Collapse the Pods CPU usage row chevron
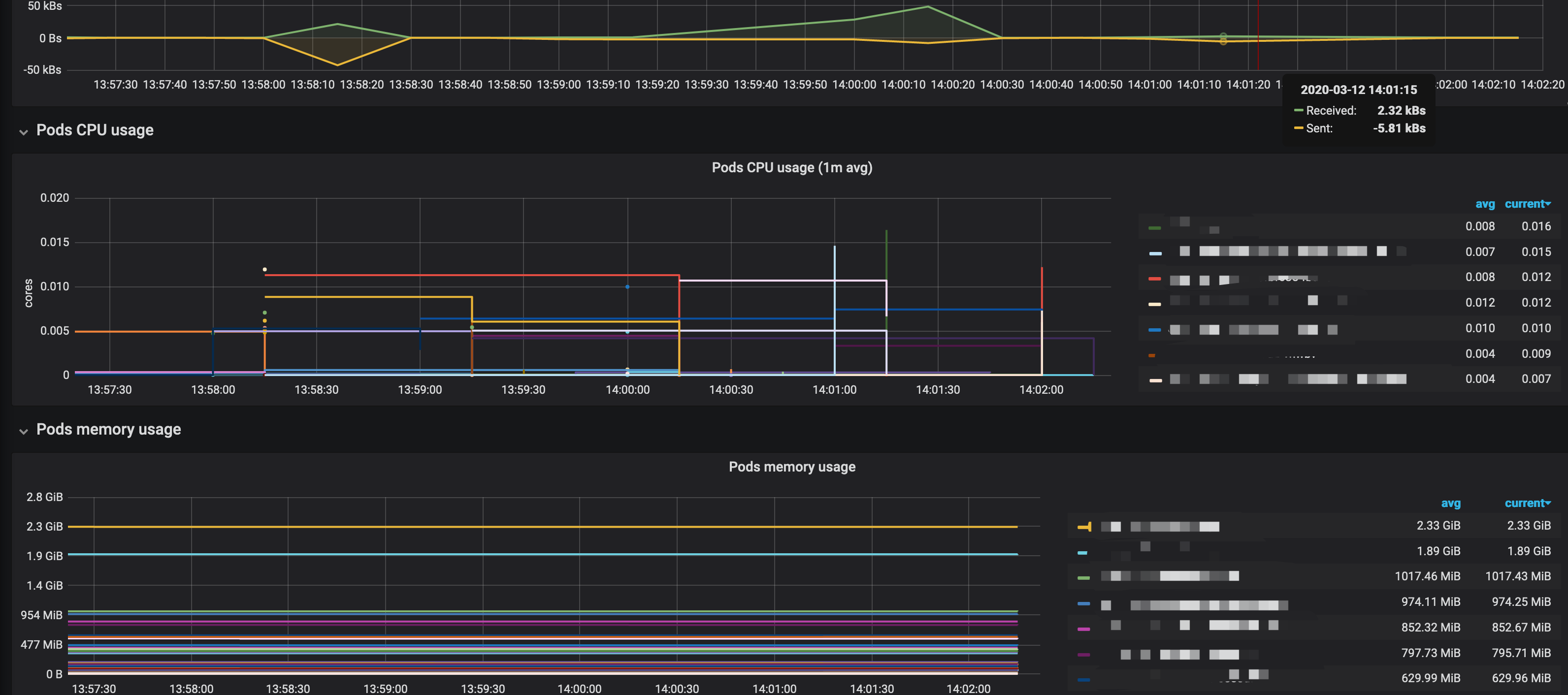Viewport: 1568px width, 695px height. coord(24,131)
